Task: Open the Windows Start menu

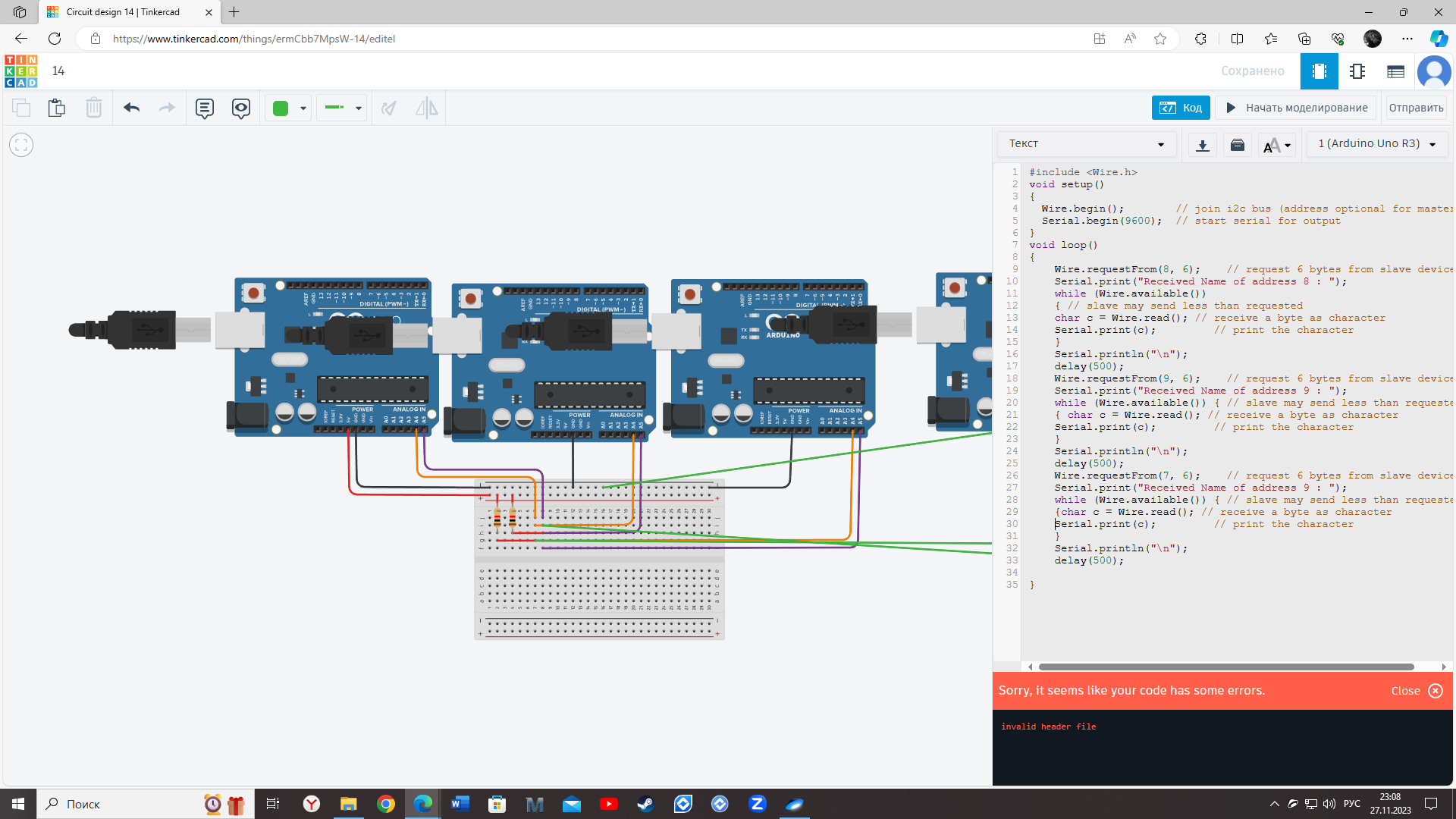Action: [18, 804]
